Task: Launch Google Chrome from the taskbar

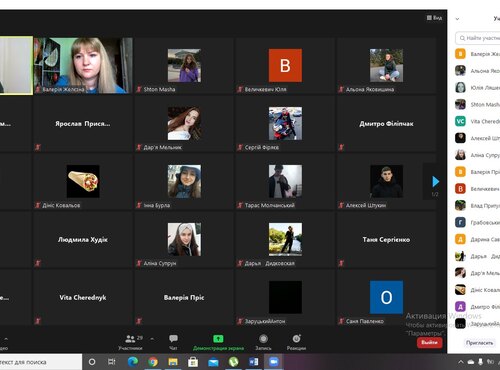Action: pos(153,362)
